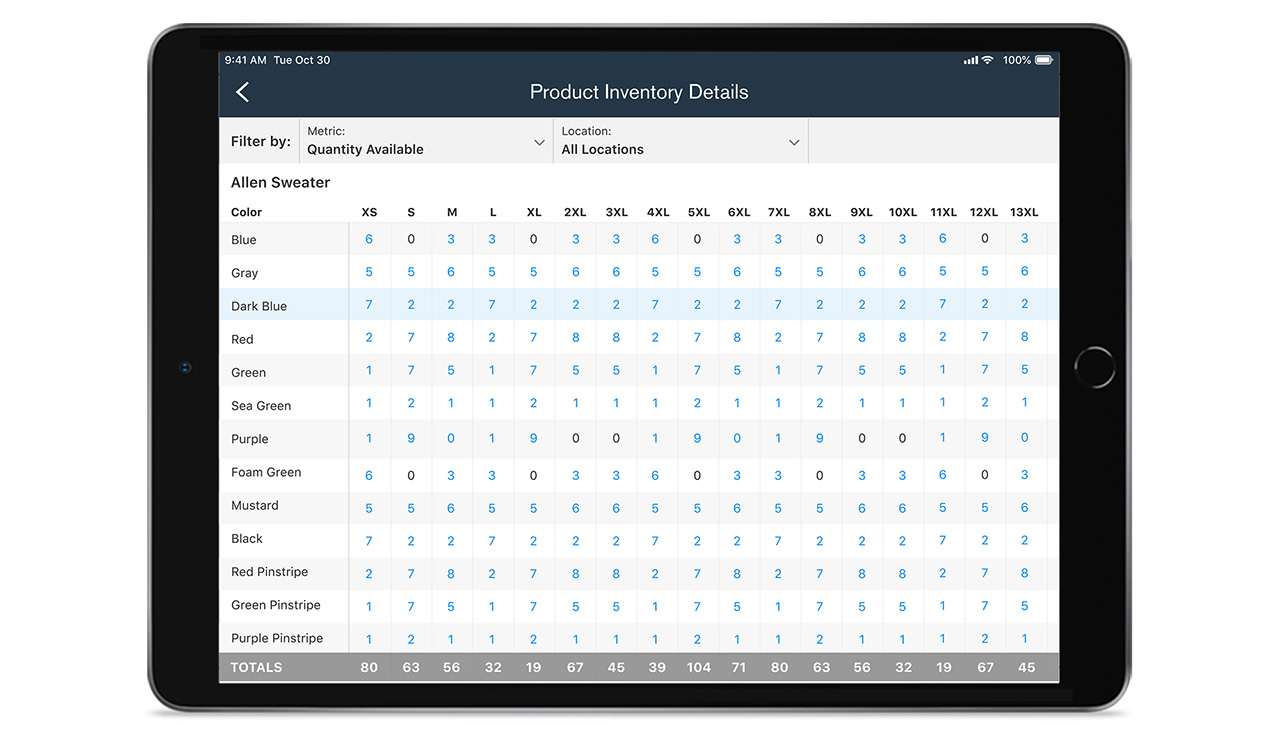The image size is (1280, 744).
Task: Open Blue 13XL quantity 3
Action: click(x=1025, y=239)
